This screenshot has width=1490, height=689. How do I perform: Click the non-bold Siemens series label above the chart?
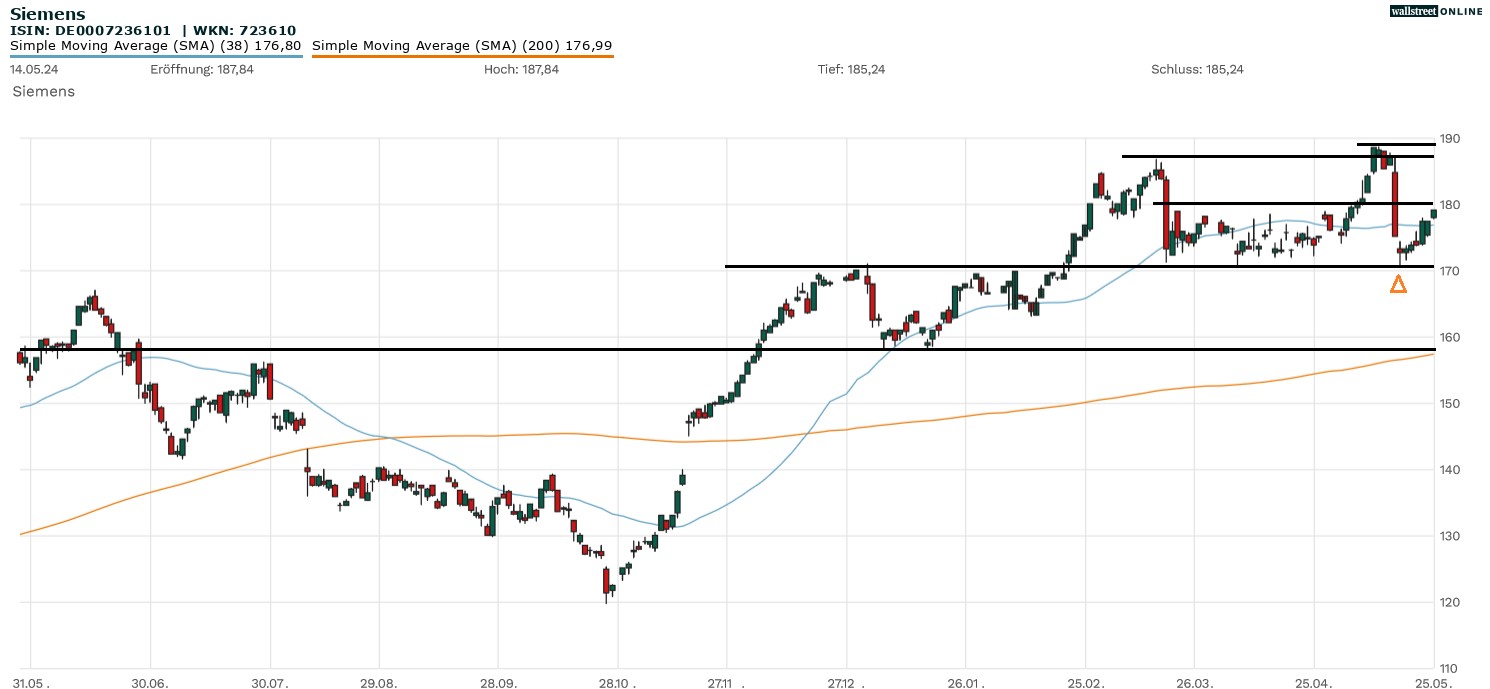pyautogui.click(x=43, y=91)
